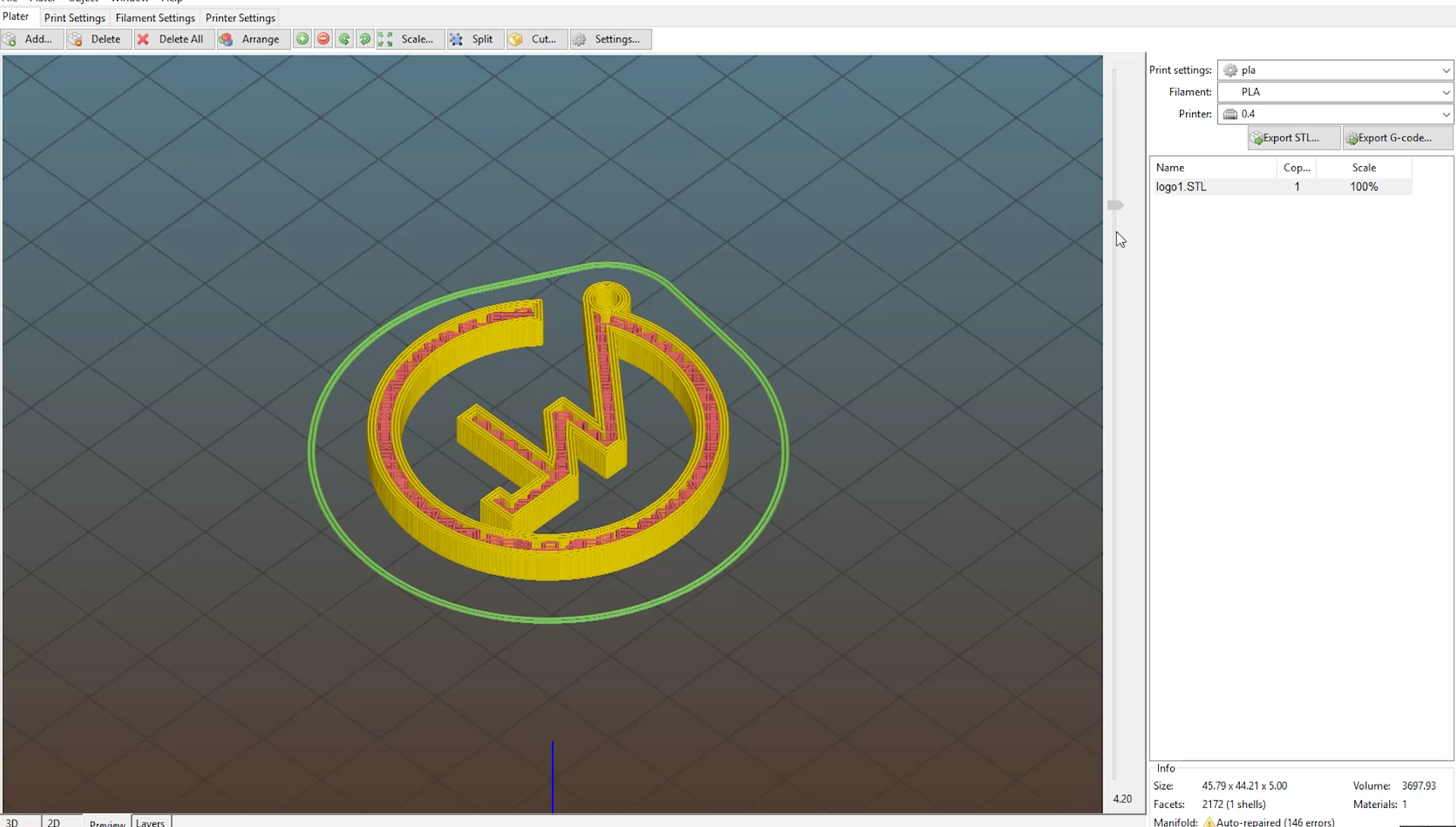
Task: Switch to the 3D view tab
Action: 12,822
